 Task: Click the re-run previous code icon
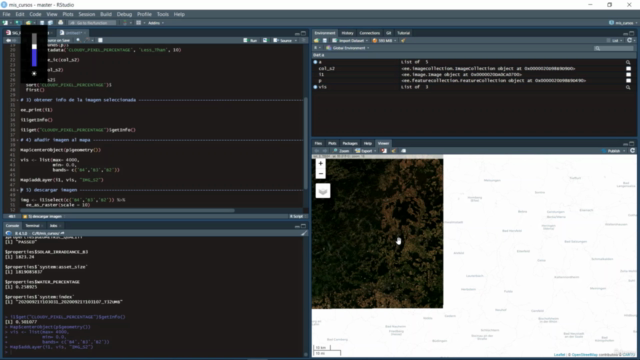[x=265, y=40]
